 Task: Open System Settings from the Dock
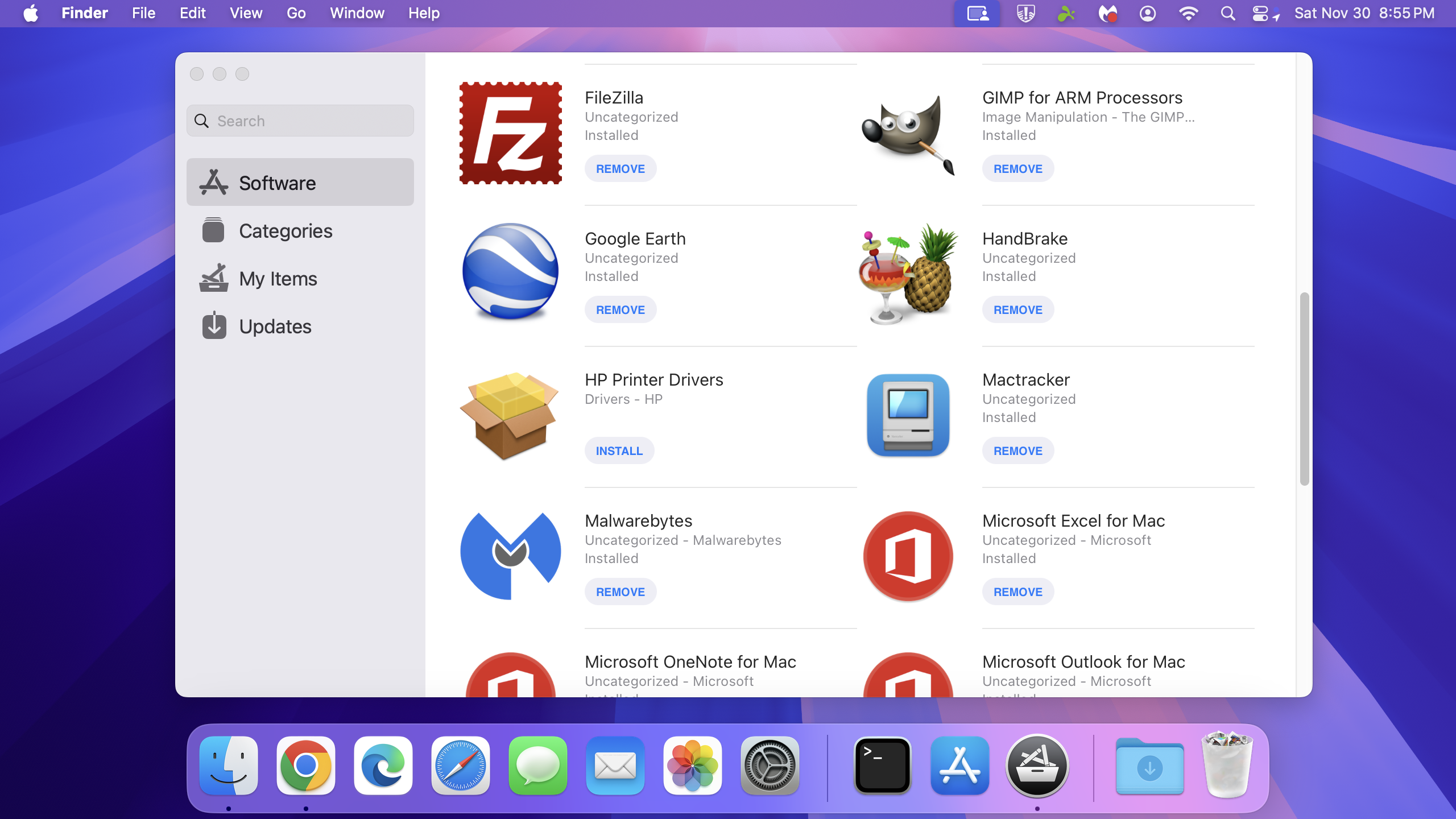point(770,766)
